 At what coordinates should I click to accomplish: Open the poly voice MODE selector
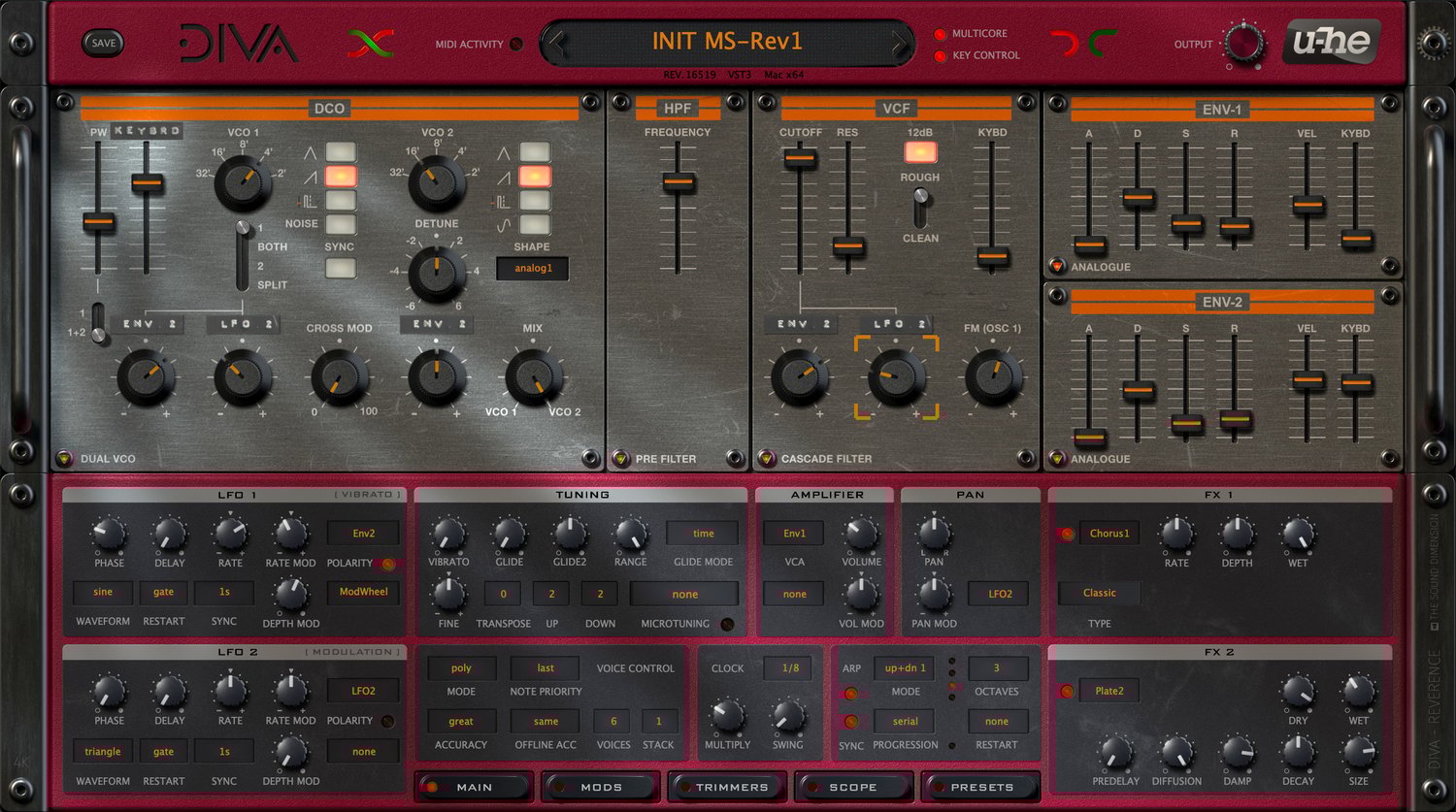[461, 667]
